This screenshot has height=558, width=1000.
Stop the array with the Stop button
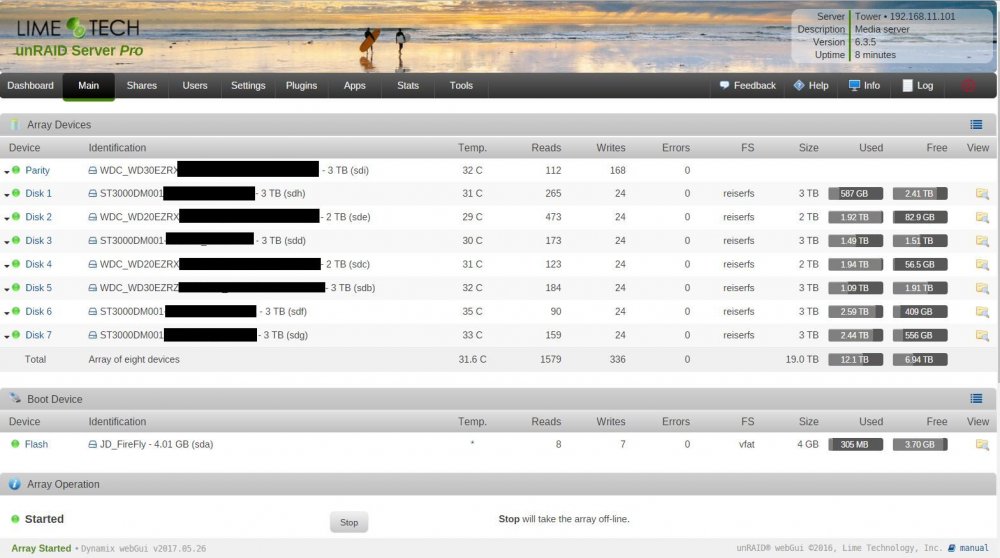point(349,522)
